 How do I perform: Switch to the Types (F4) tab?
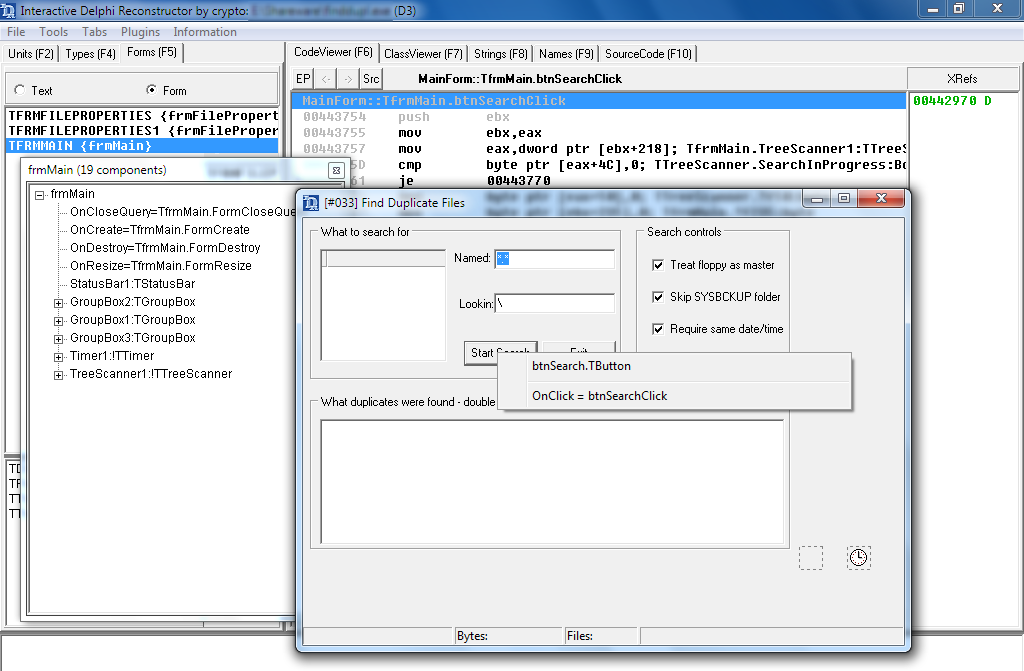91,54
